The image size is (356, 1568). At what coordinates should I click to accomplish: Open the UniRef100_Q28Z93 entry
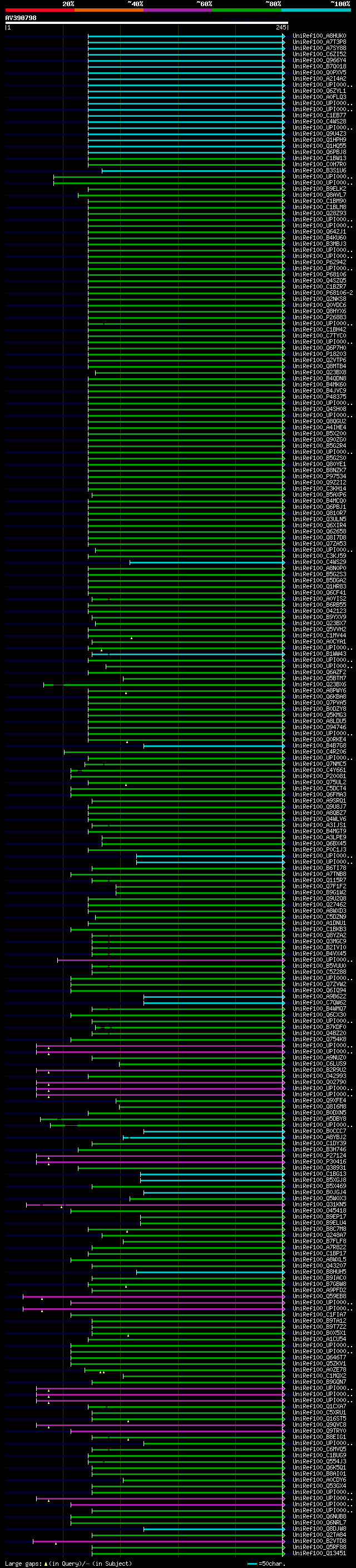(x=319, y=213)
